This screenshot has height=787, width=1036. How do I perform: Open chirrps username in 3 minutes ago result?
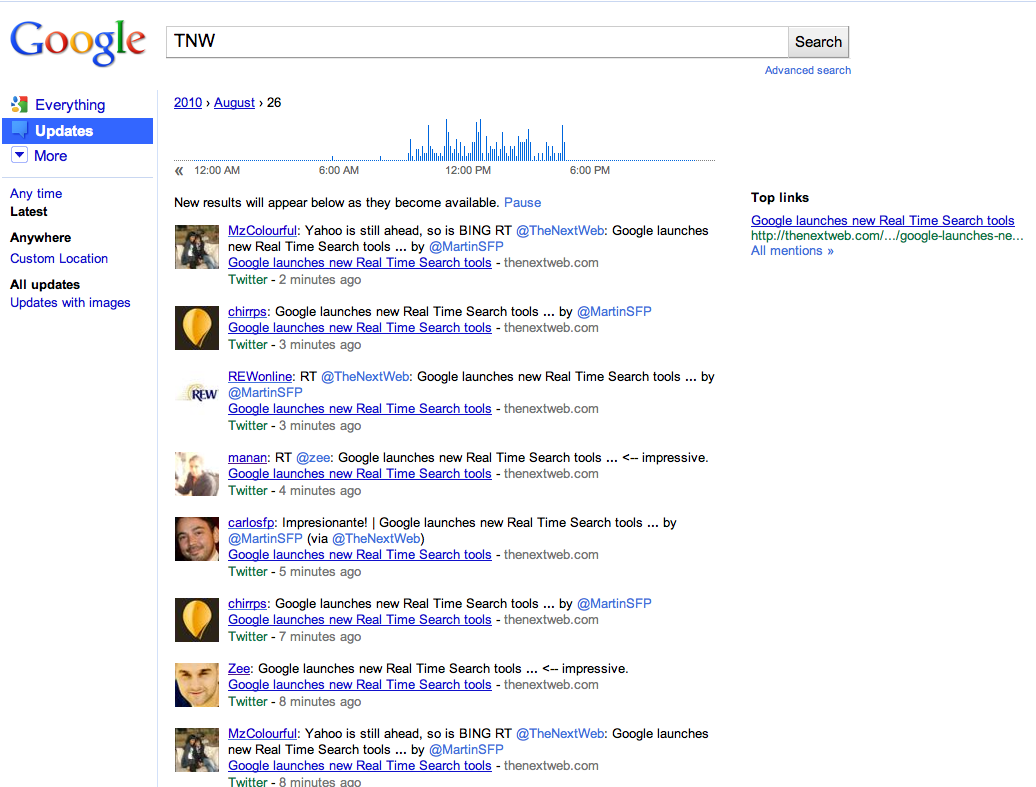(247, 311)
